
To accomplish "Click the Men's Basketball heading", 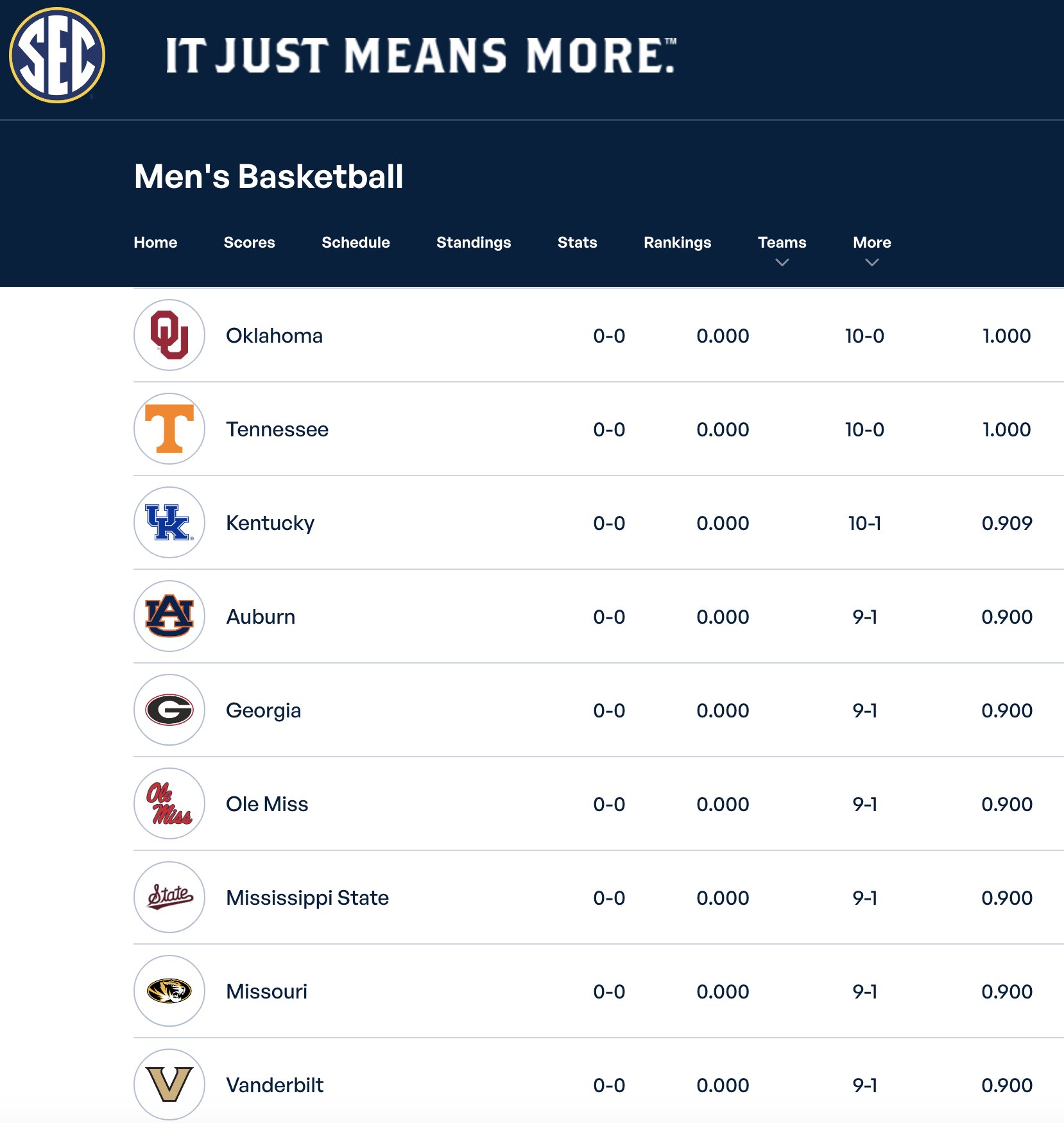I will tap(268, 176).
